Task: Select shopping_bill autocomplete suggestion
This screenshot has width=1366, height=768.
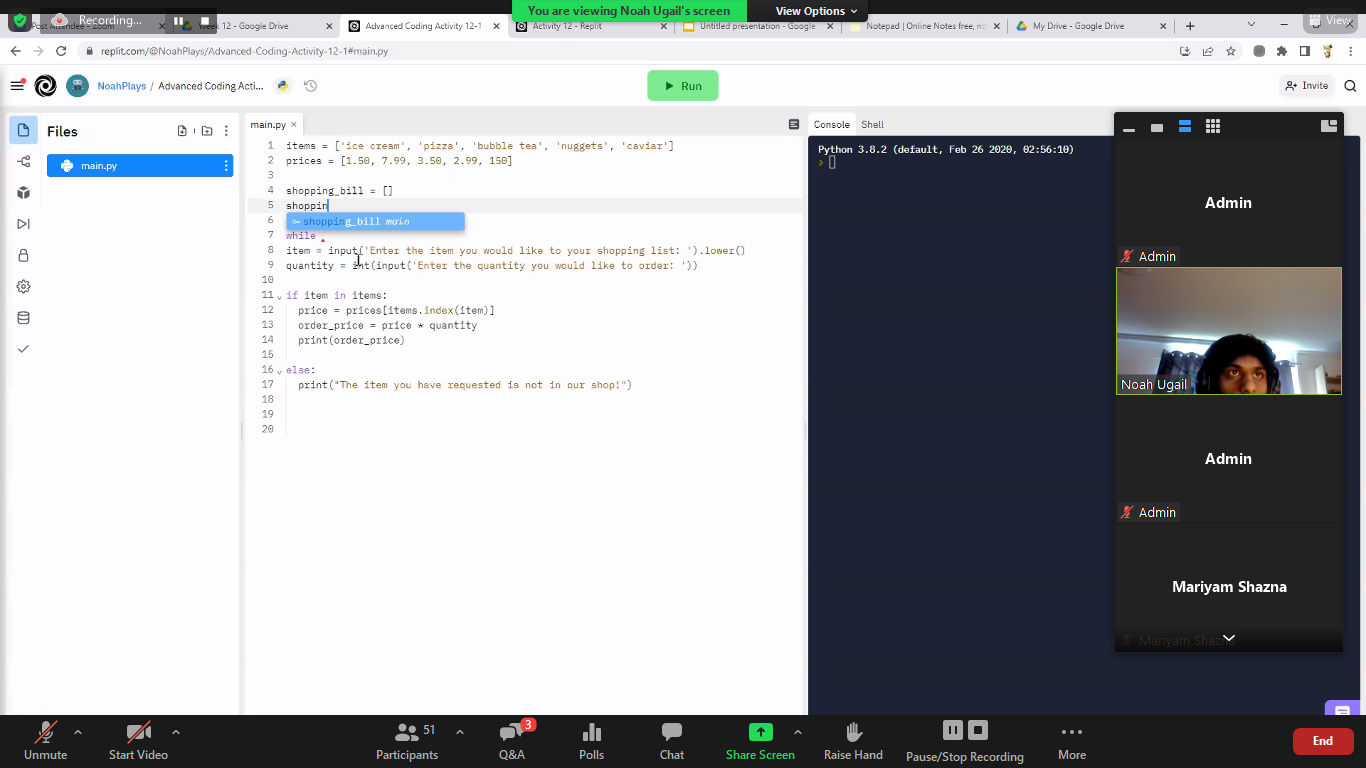Action: click(x=375, y=222)
